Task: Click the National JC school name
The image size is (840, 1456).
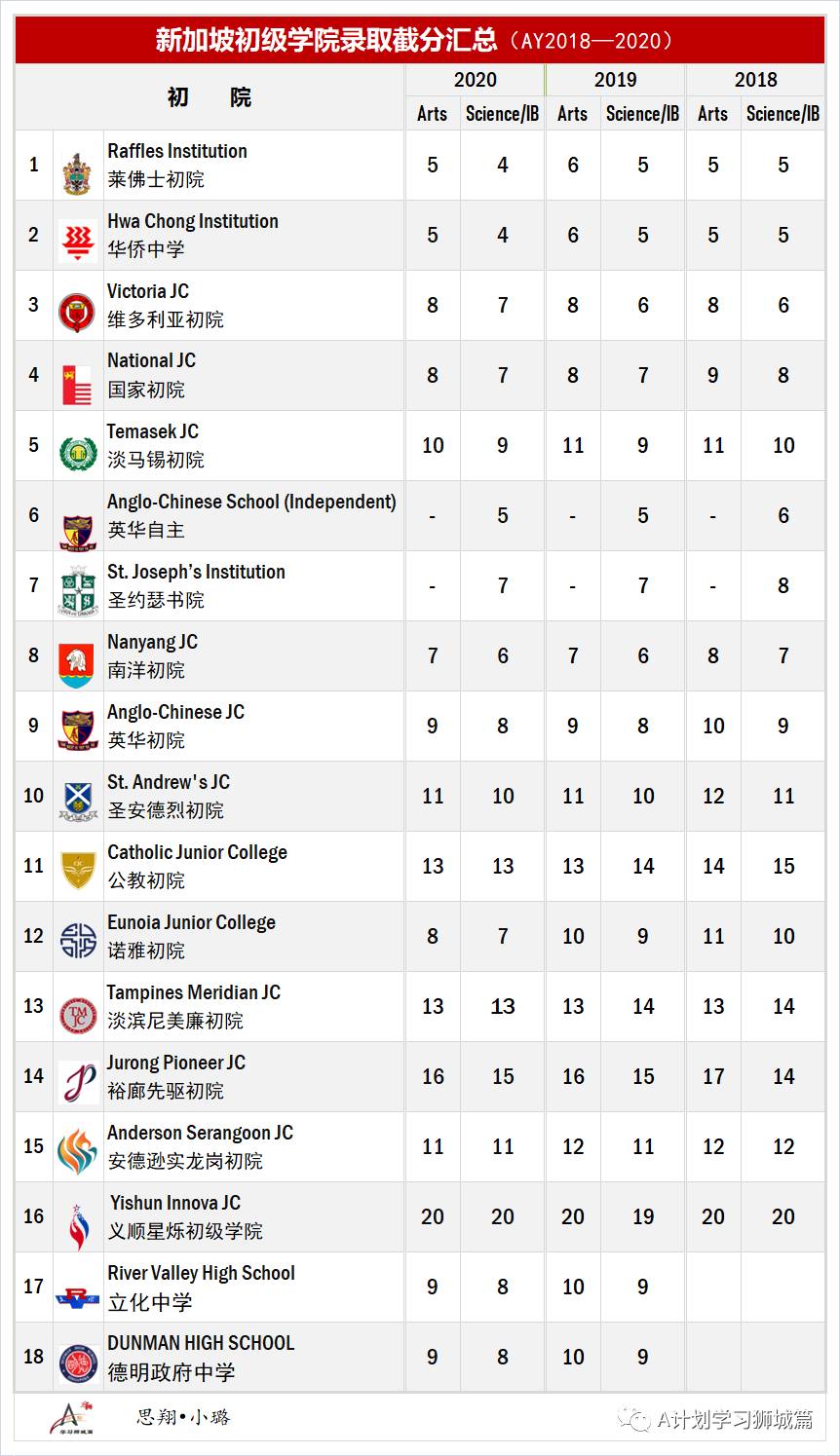Action: point(151,361)
